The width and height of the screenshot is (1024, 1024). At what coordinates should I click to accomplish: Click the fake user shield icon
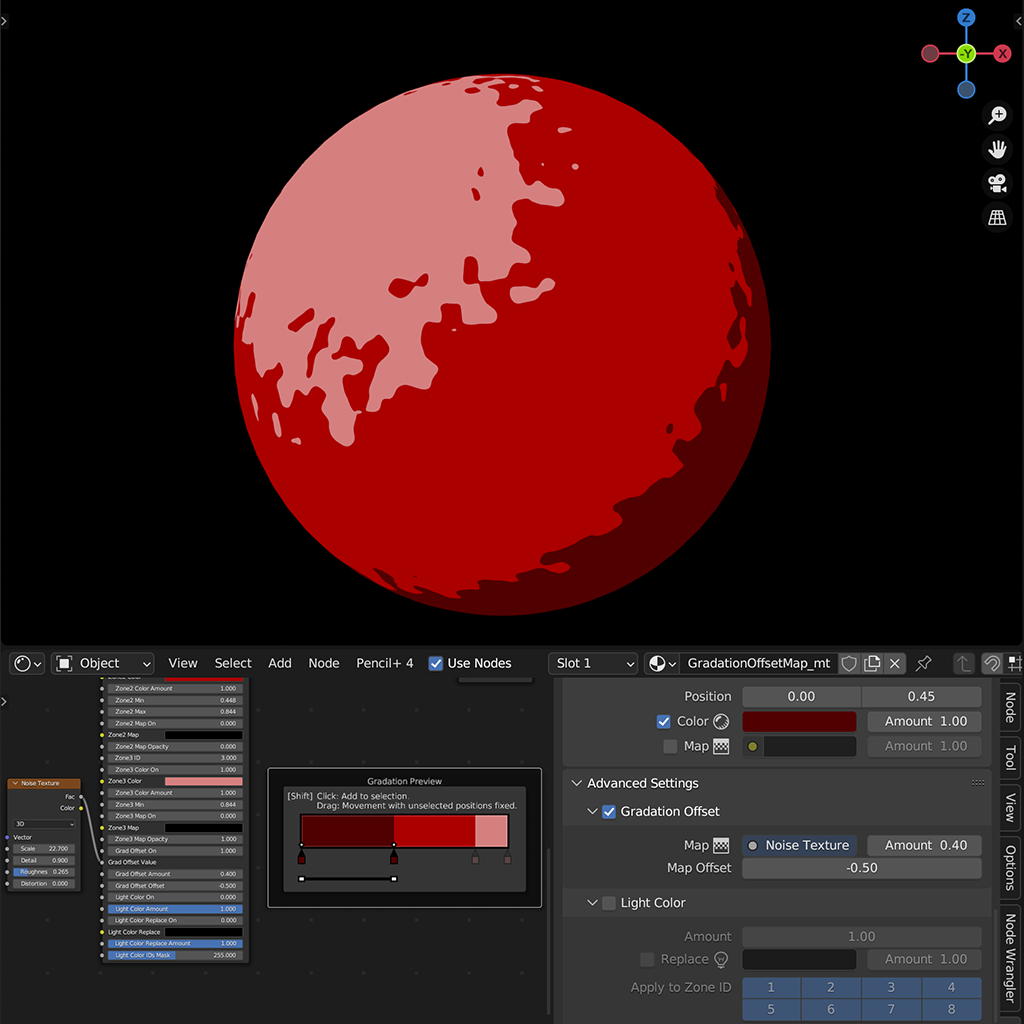point(849,663)
